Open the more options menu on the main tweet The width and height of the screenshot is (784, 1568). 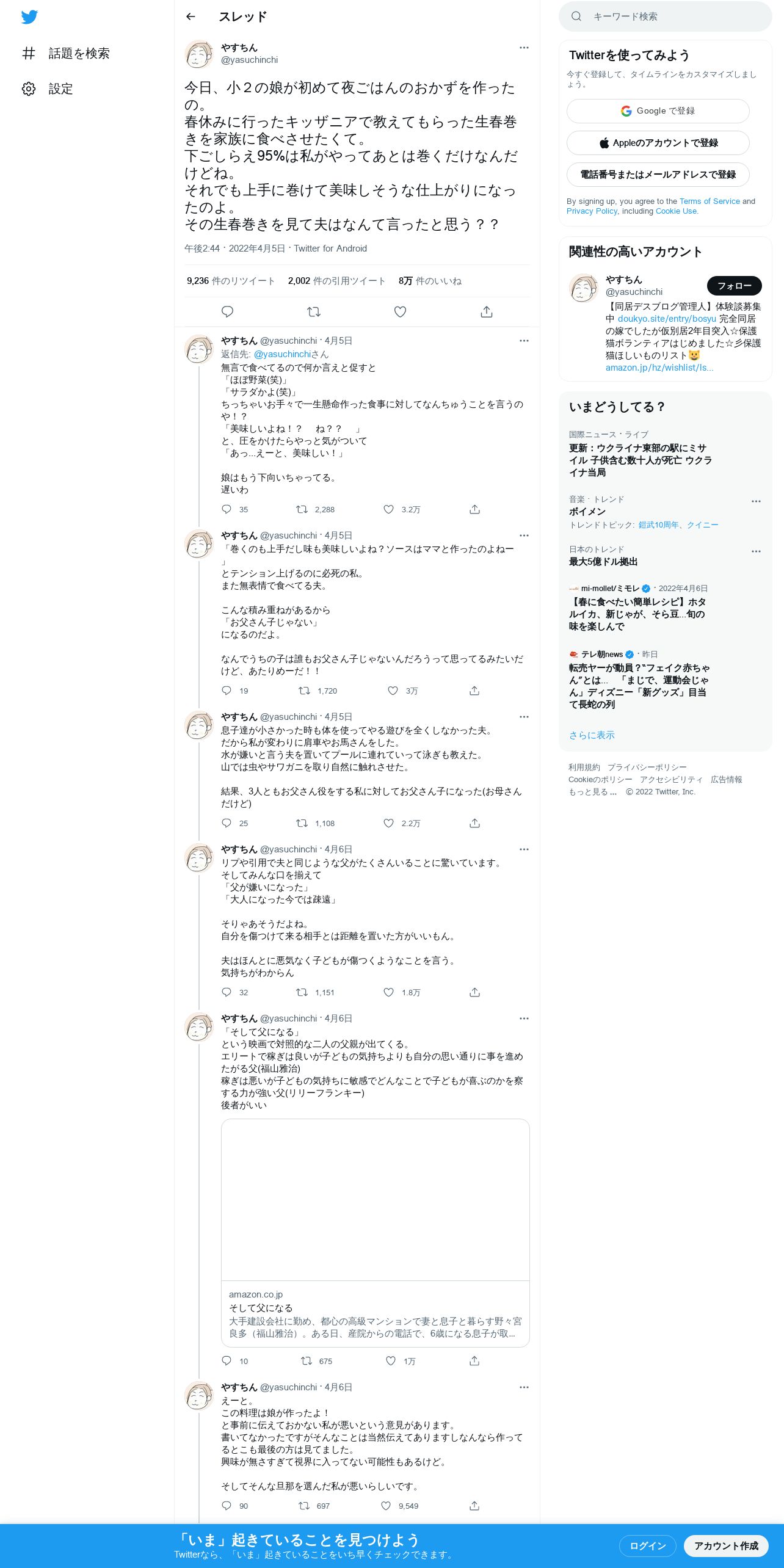coord(524,48)
